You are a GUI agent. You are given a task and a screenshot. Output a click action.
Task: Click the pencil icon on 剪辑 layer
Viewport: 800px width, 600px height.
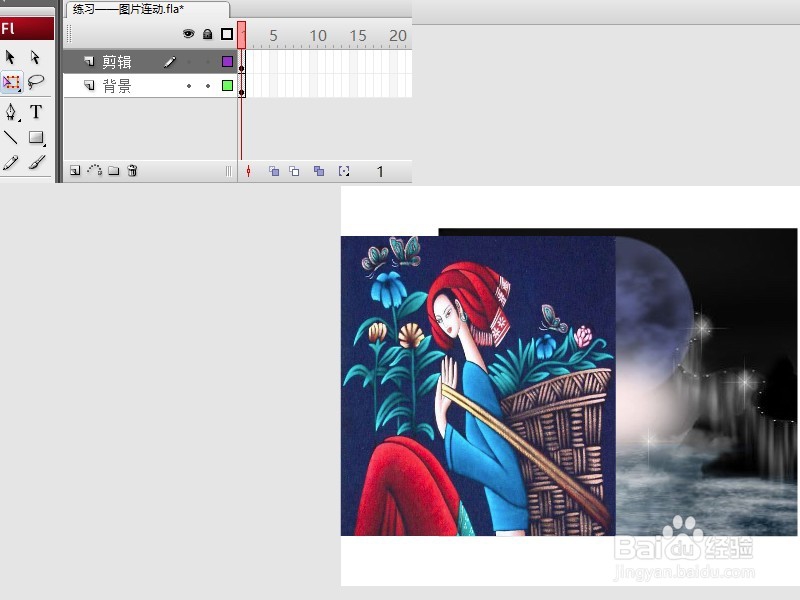pyautogui.click(x=170, y=62)
